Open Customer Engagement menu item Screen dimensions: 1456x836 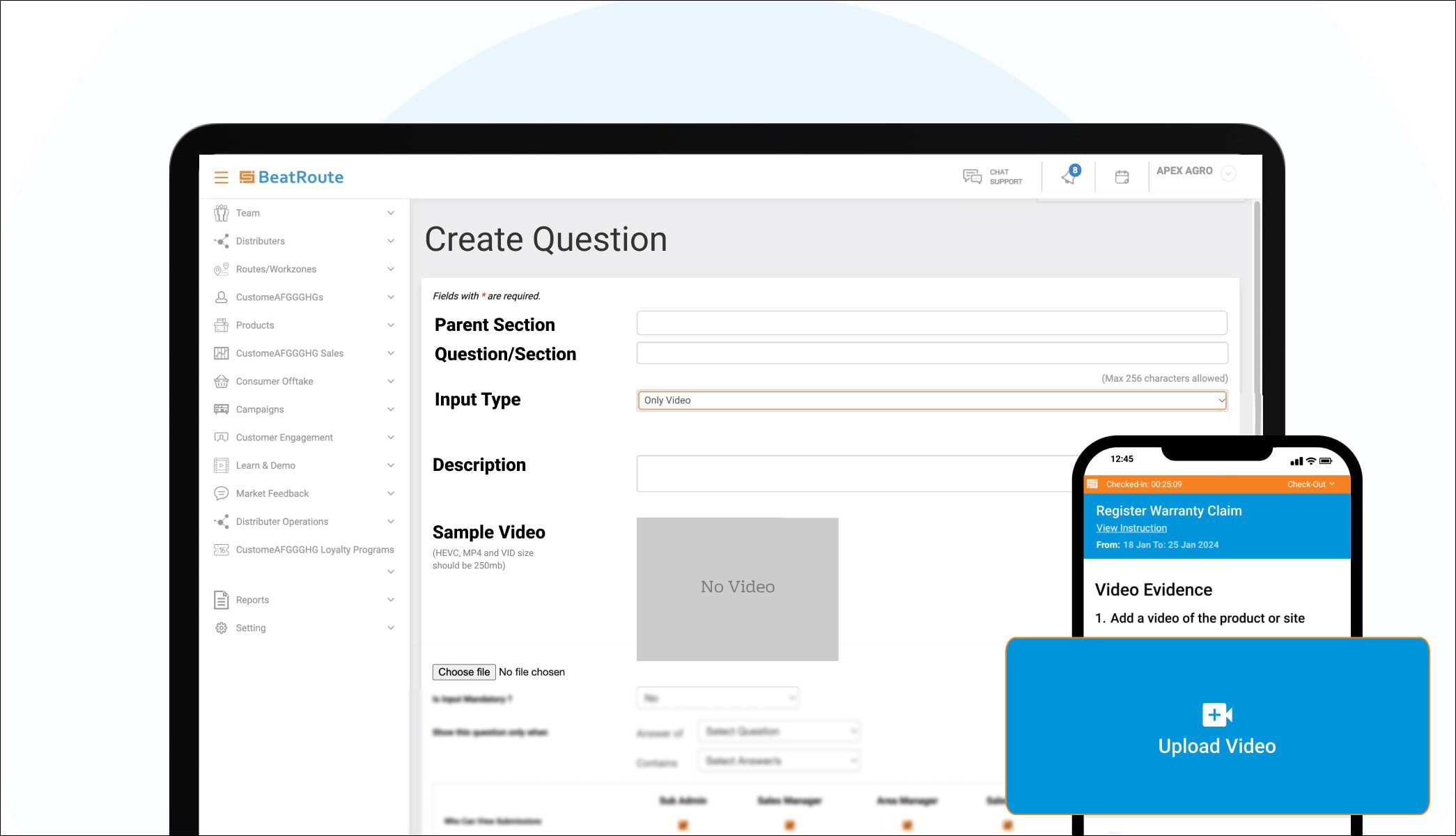pyautogui.click(x=284, y=438)
